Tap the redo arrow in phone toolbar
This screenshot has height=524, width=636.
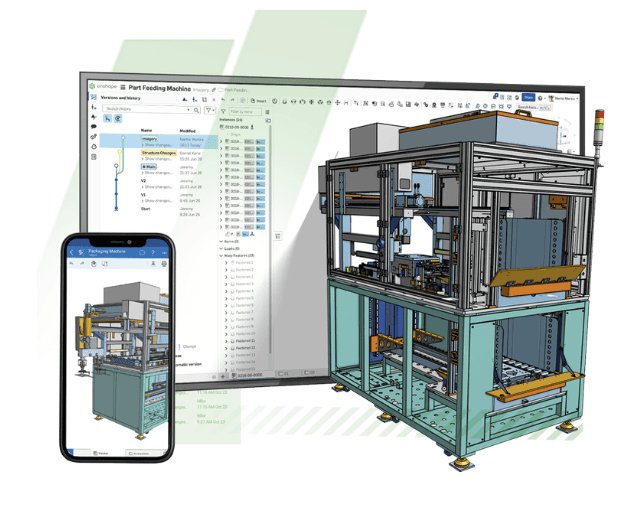pyautogui.click(x=82, y=263)
